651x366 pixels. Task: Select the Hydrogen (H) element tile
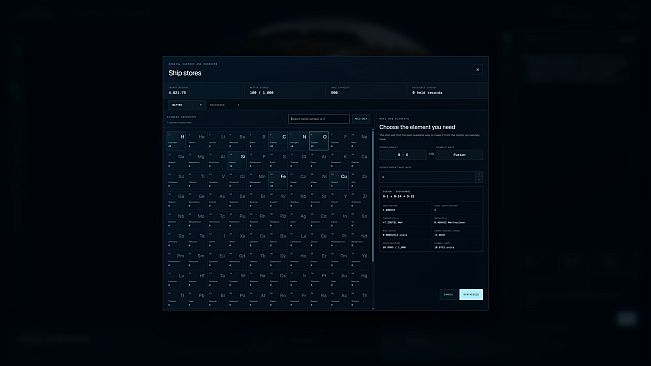(176, 141)
